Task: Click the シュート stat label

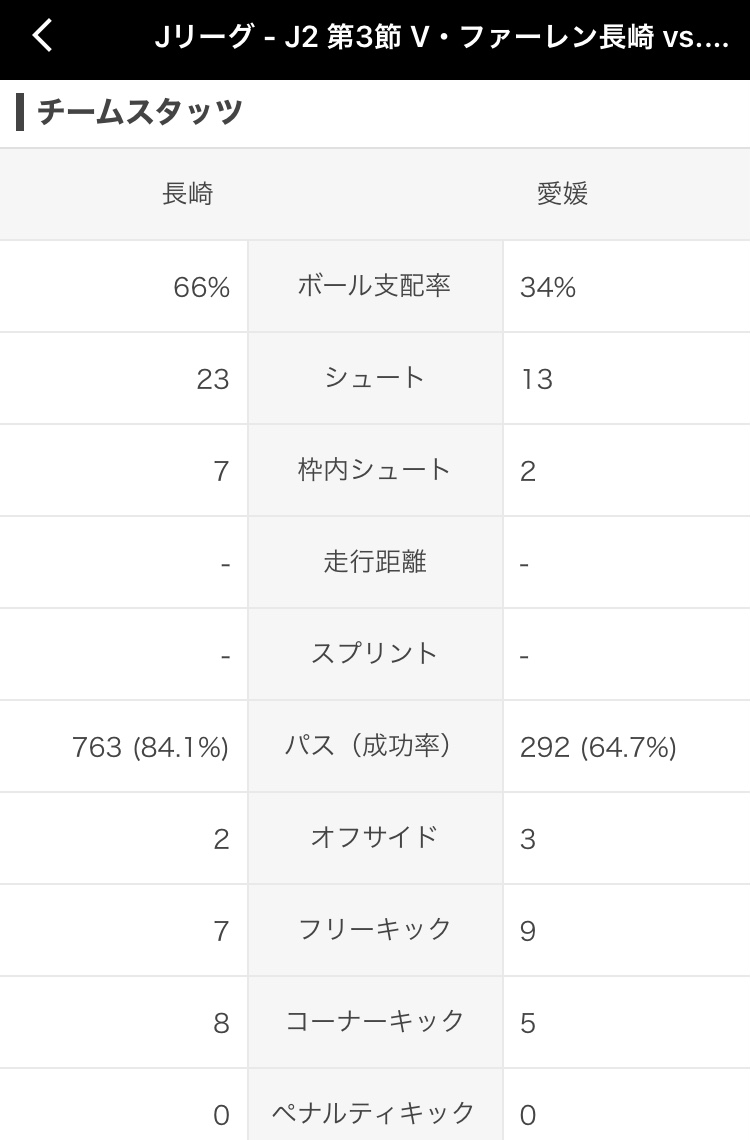Action: tap(375, 378)
